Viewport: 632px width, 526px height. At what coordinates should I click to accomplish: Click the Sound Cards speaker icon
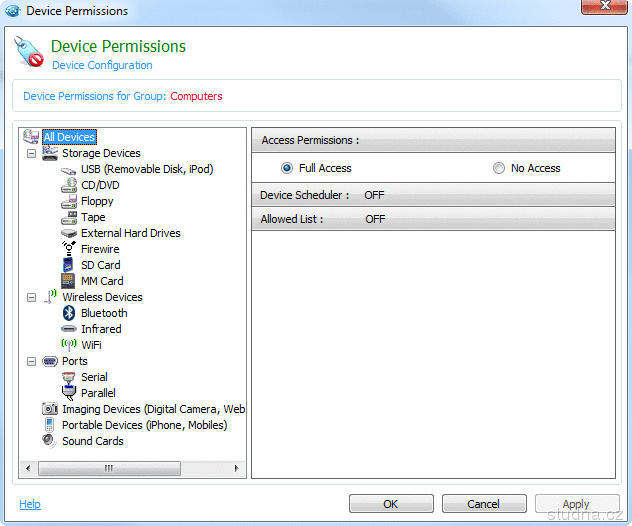click(49, 441)
